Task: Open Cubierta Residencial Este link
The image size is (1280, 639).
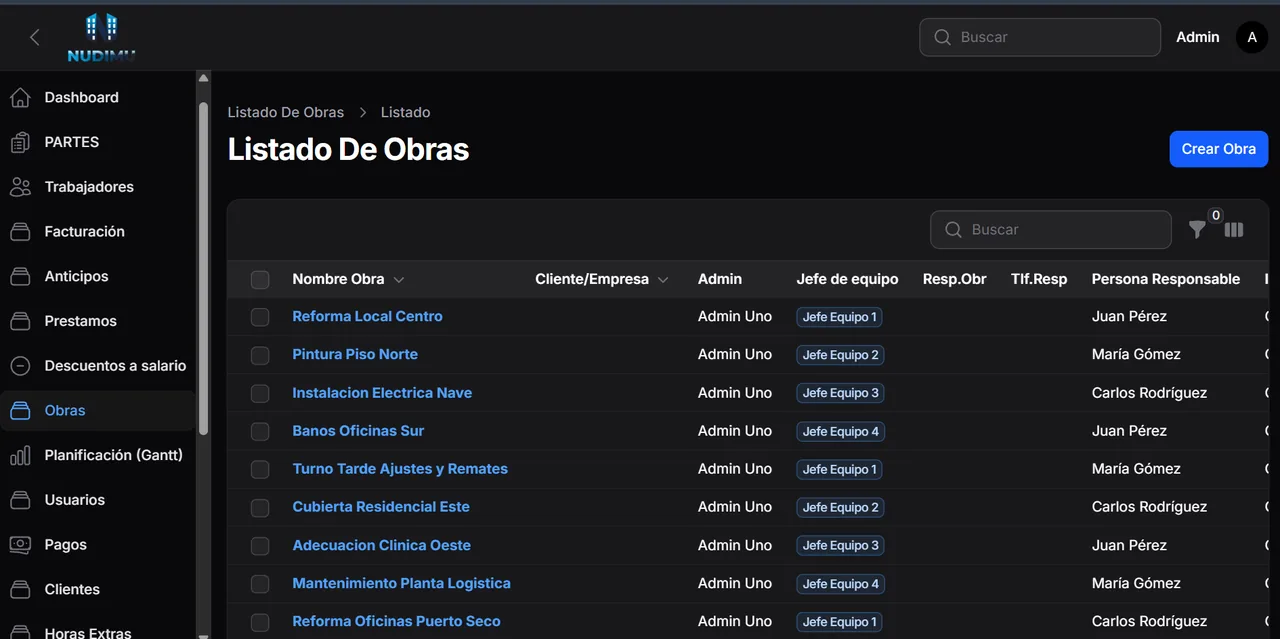Action: (381, 507)
